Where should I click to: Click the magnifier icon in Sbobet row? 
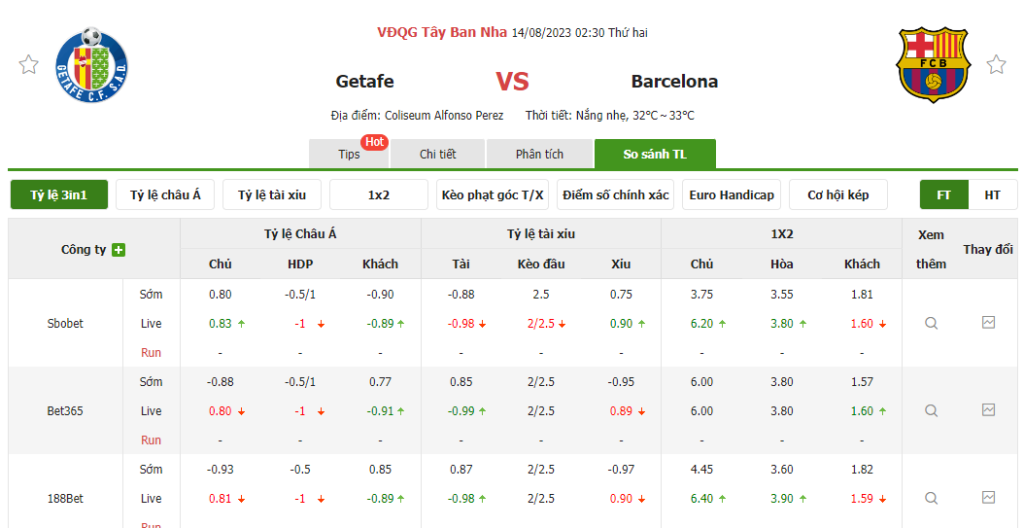(931, 323)
